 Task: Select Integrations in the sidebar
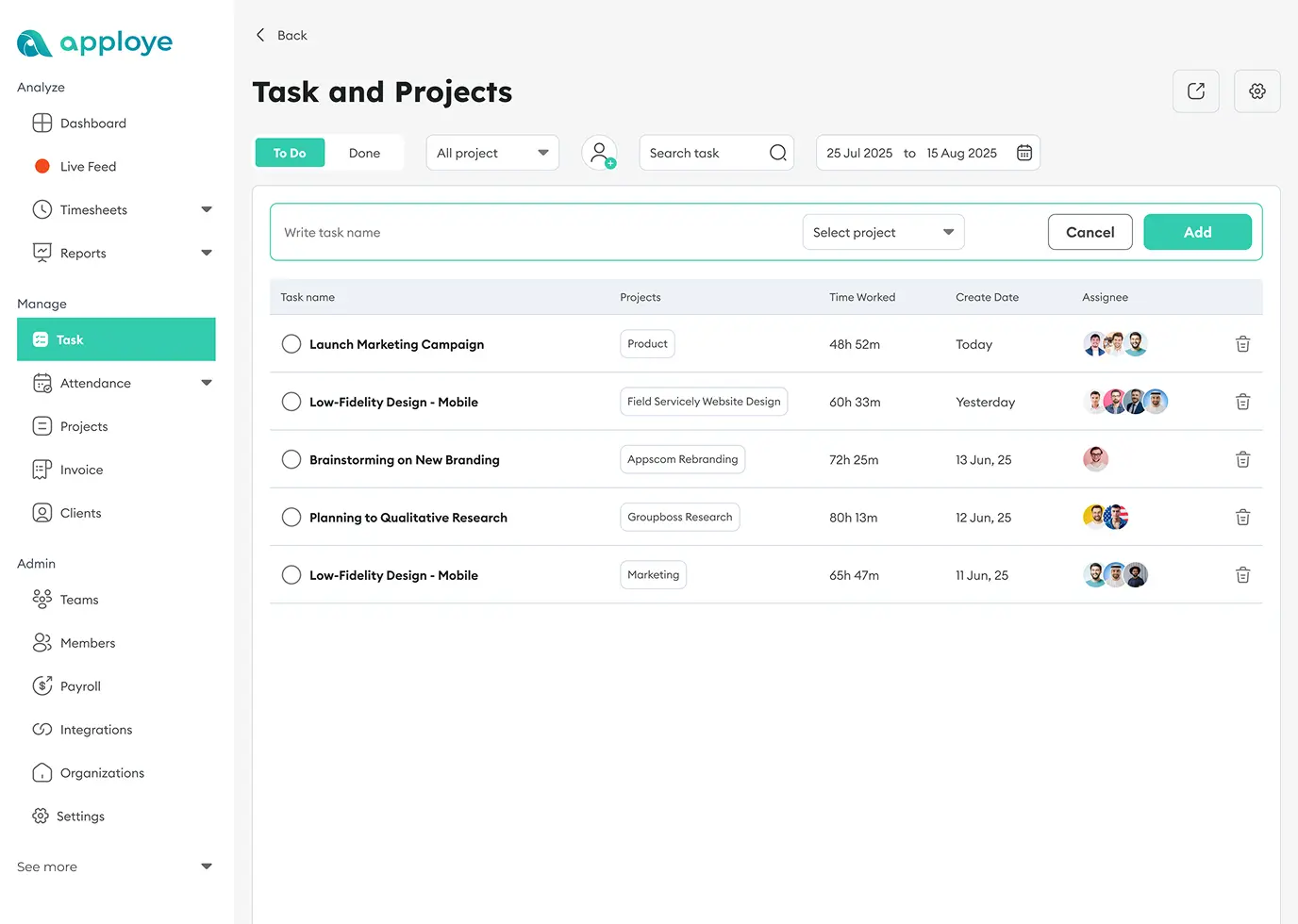(x=93, y=729)
